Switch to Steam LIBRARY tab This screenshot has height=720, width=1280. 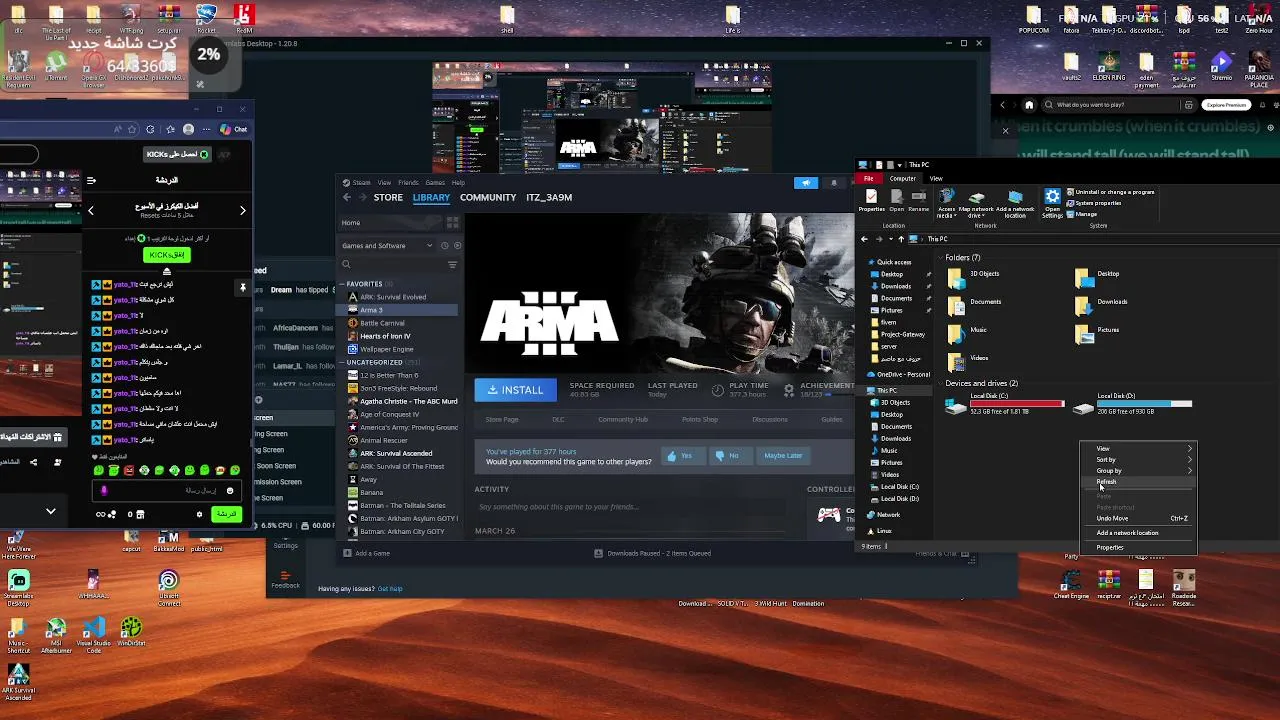[431, 197]
